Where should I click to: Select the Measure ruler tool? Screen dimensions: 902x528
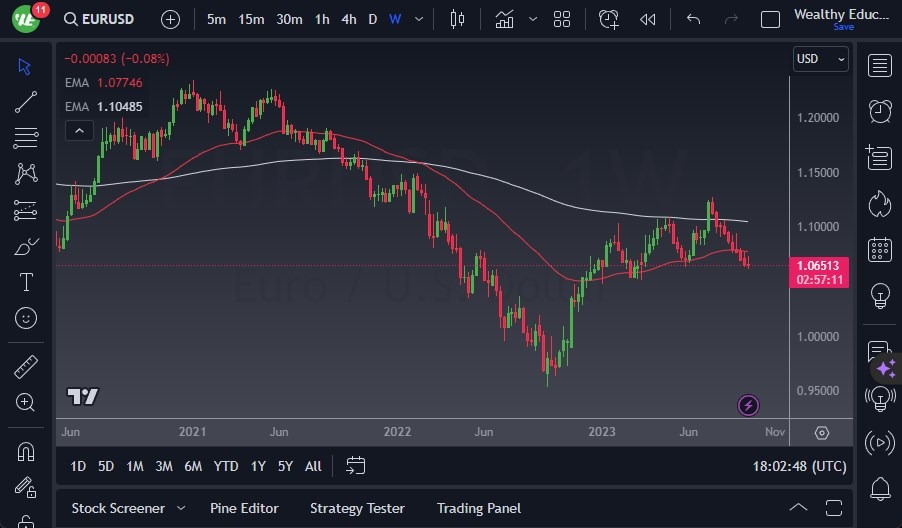tap(26, 367)
